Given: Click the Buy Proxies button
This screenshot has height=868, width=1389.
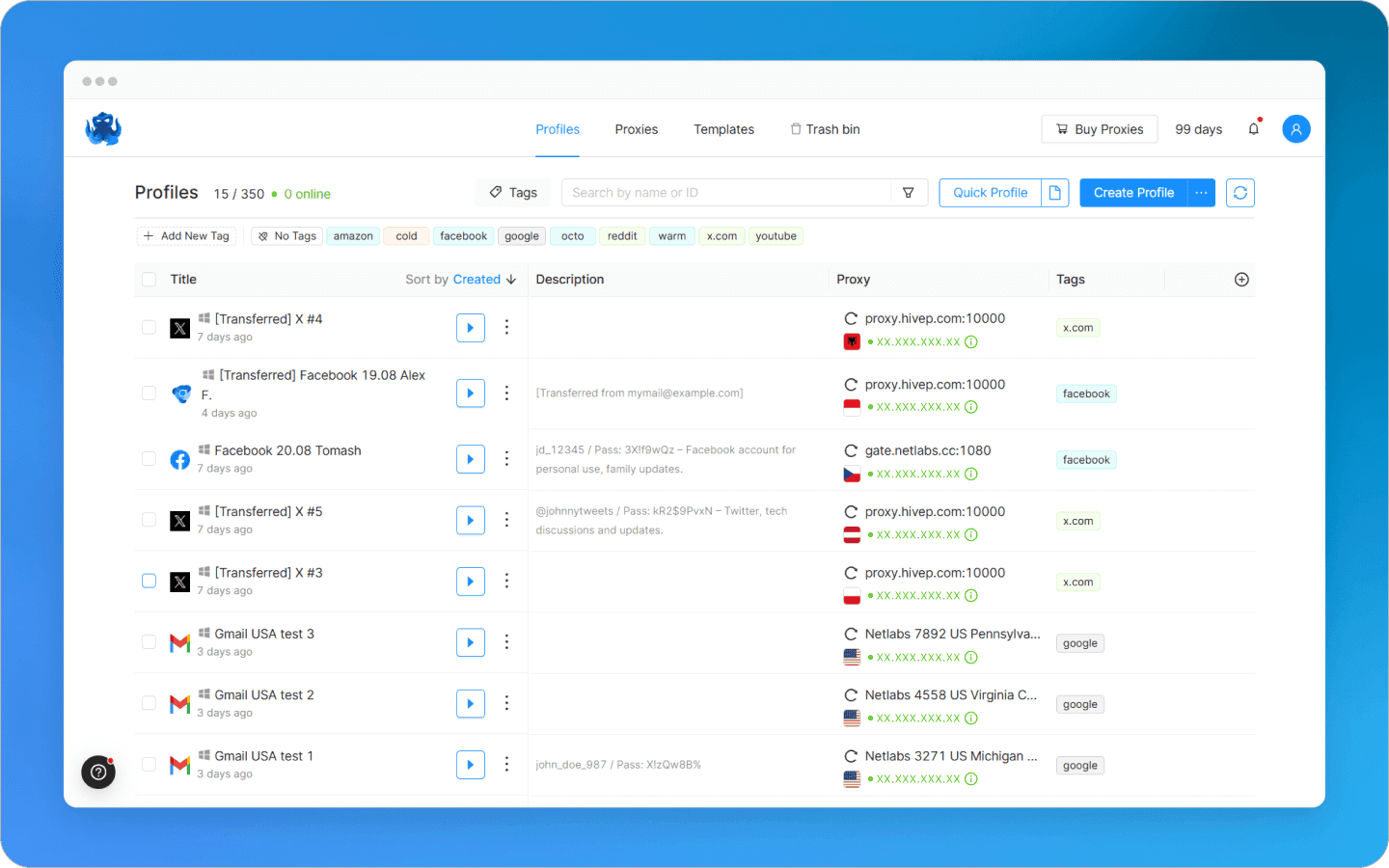Looking at the screenshot, I should click(x=1100, y=129).
